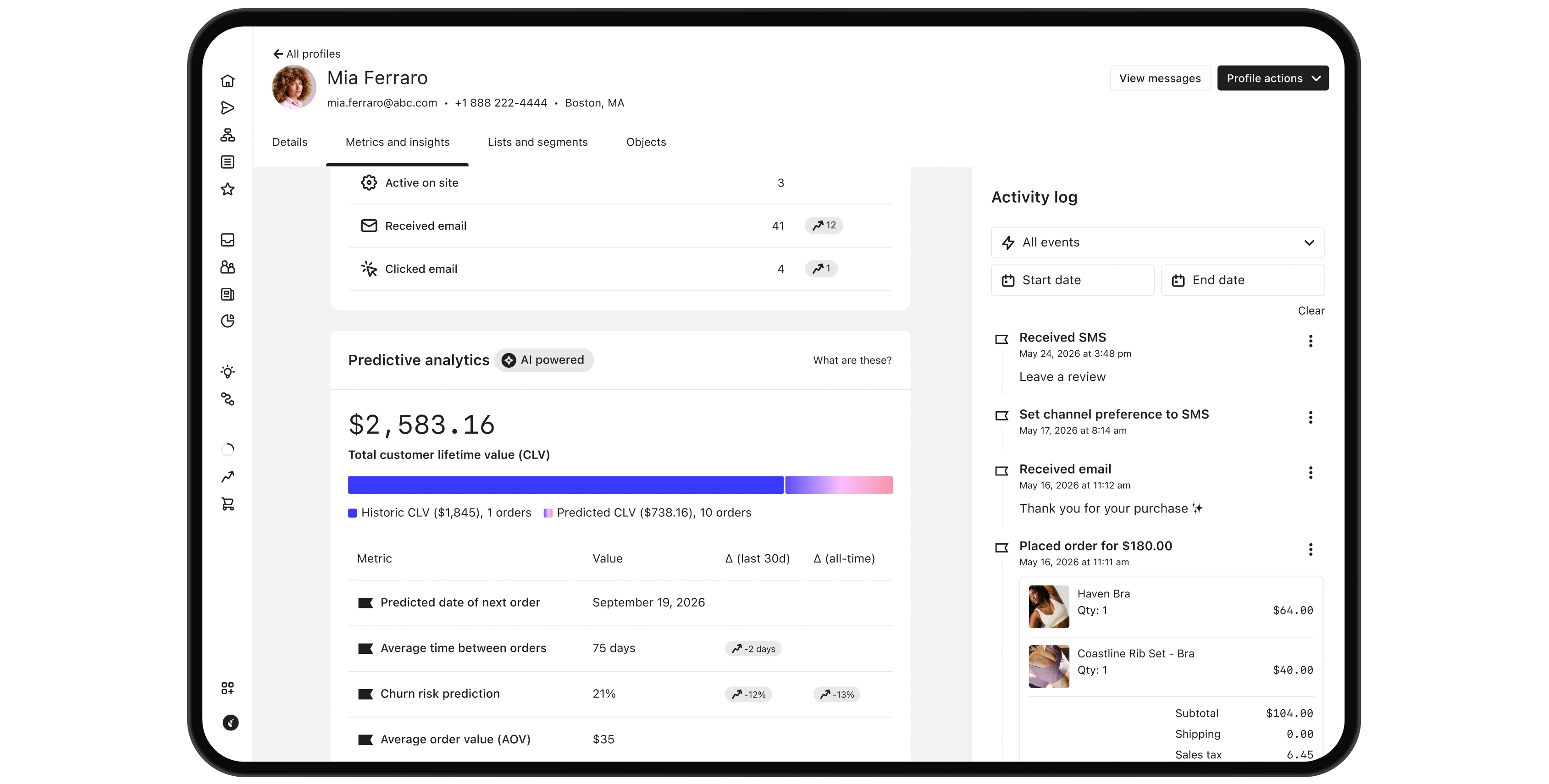Open the inbox tray sidebar icon
Viewport: 1549px width, 784px height.
click(227, 240)
